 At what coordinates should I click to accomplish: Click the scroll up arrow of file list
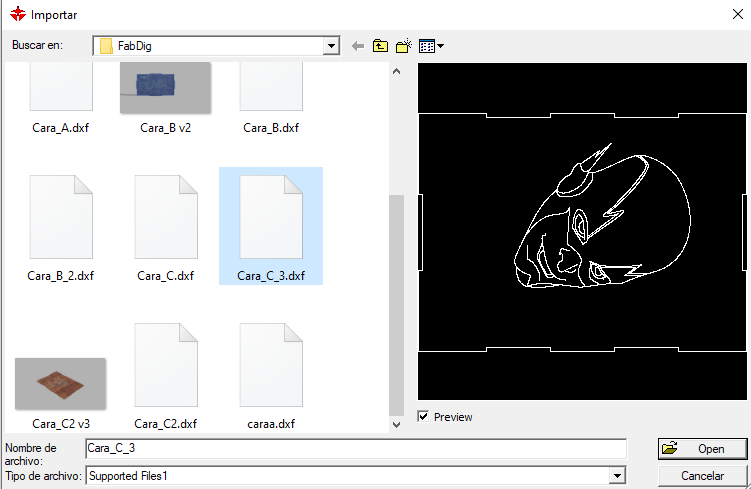point(397,72)
